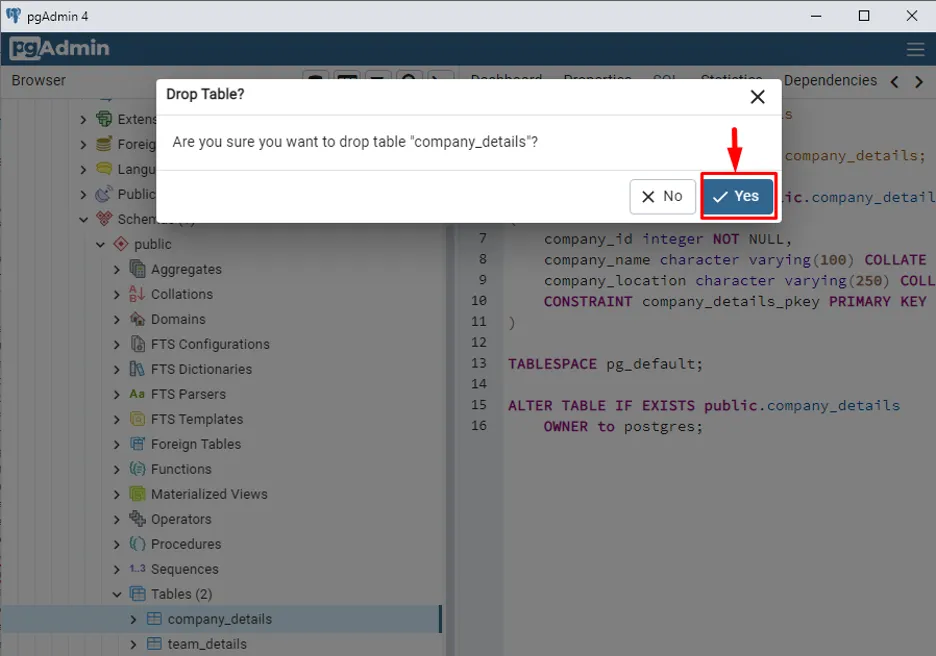Confirm table drop with Yes button
The height and width of the screenshot is (656, 936).
pyautogui.click(x=738, y=197)
